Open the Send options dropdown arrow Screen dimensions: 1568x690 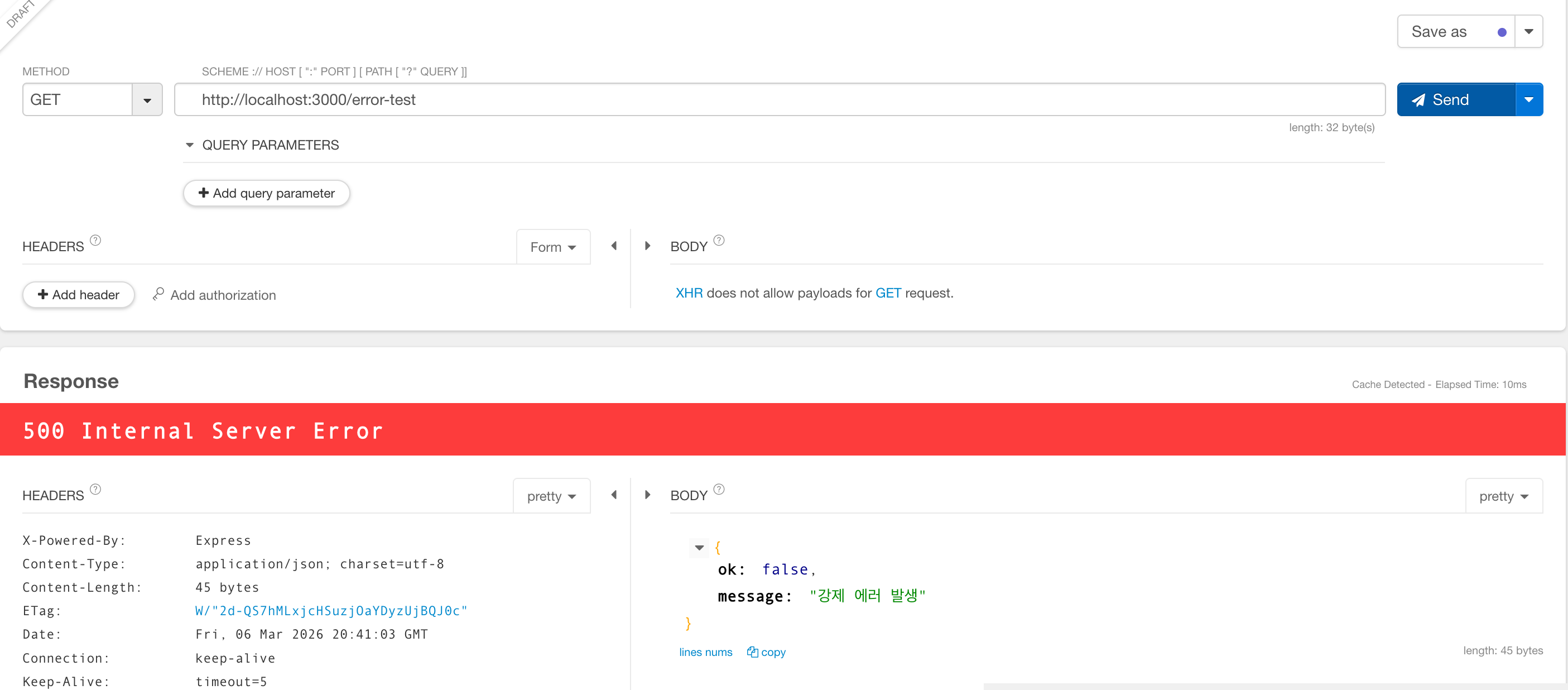1528,100
